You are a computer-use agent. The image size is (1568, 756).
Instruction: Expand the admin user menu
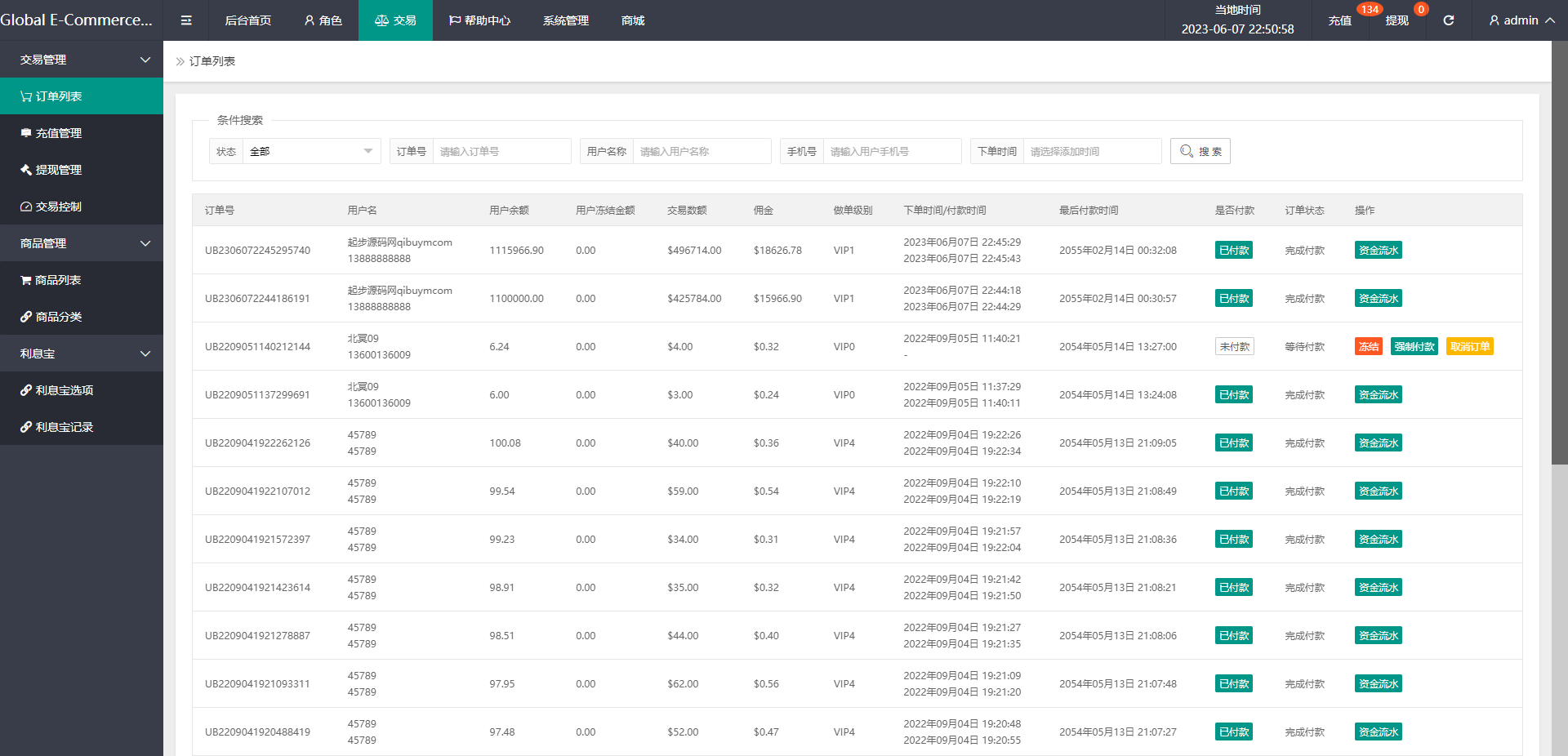(x=1521, y=20)
